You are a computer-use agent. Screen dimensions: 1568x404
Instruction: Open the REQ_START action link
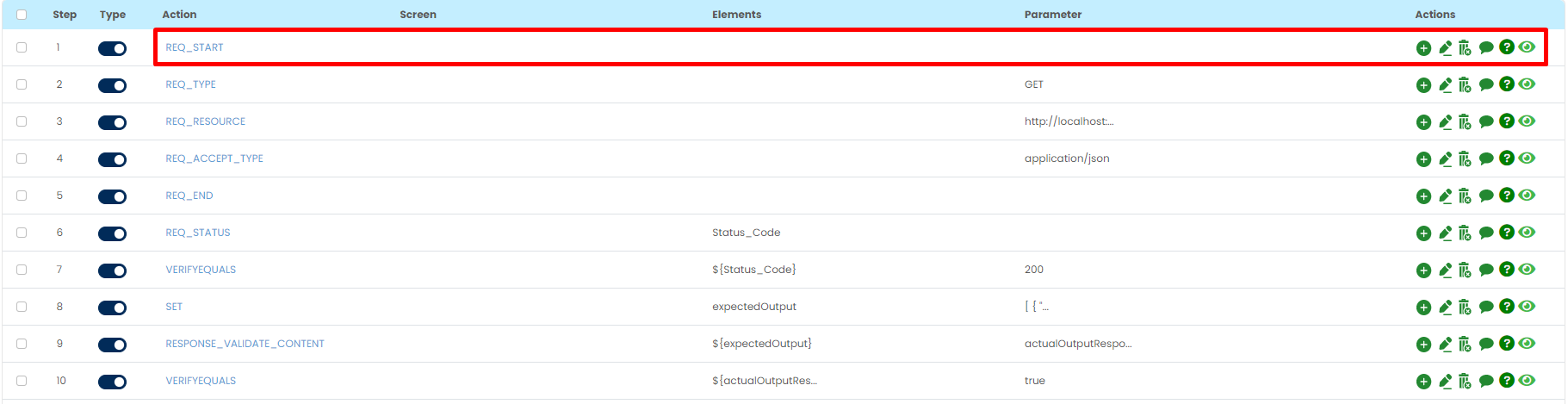[x=195, y=47]
